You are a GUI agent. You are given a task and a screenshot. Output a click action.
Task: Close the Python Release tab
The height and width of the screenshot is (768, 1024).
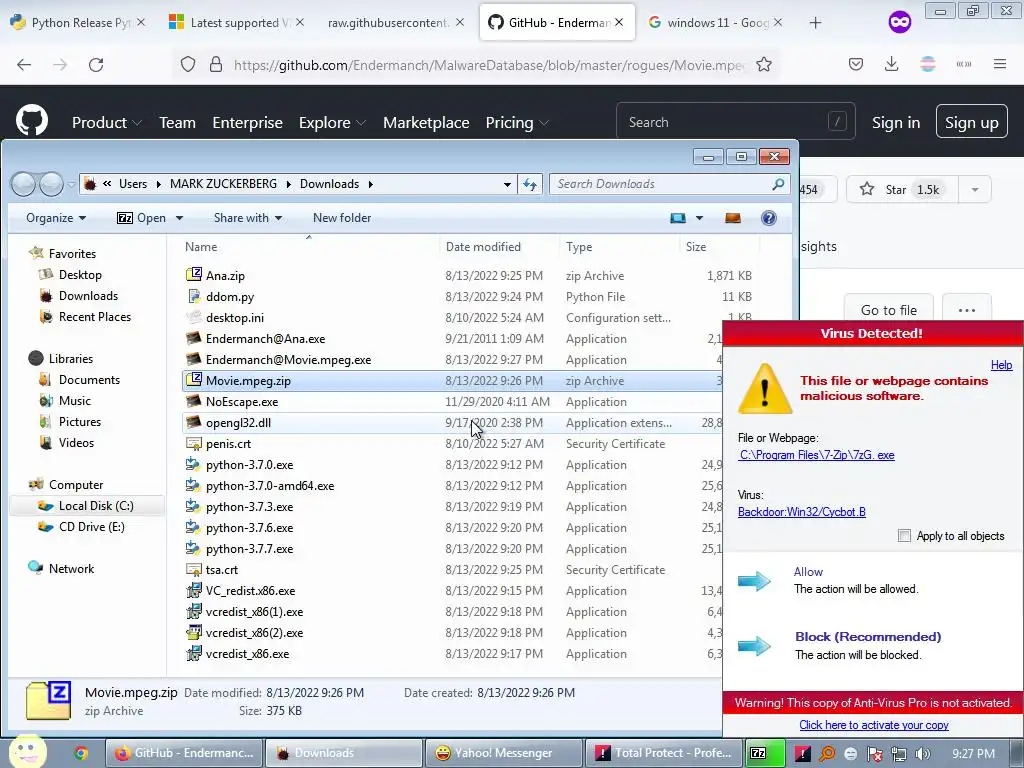point(141,22)
